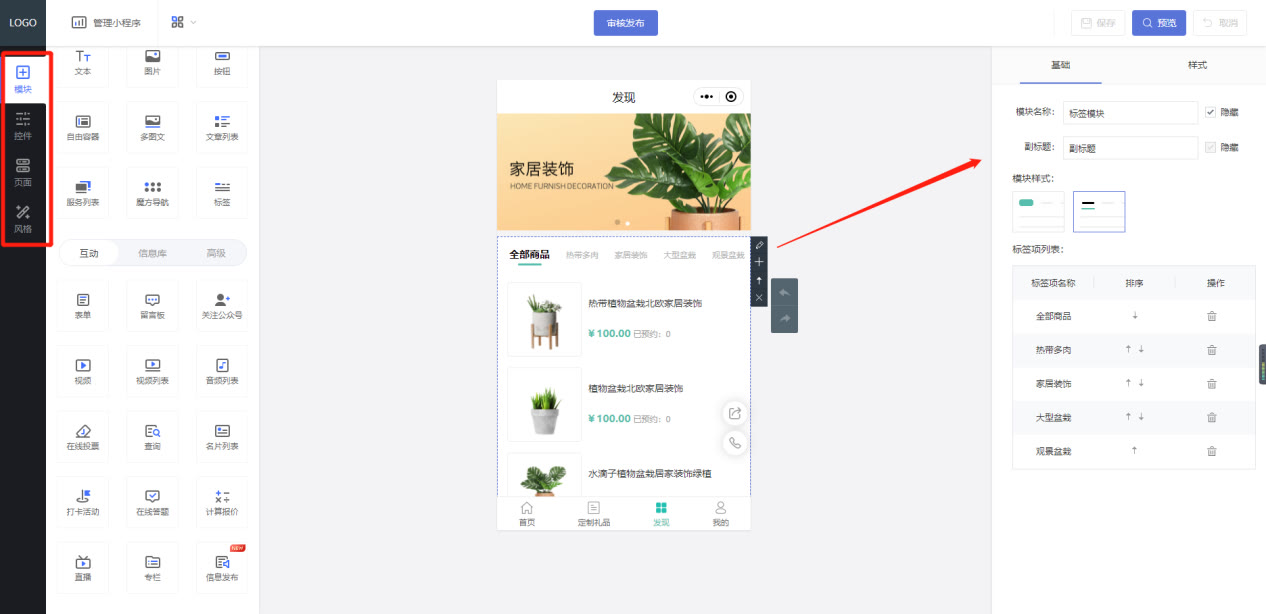1266x614 pixels.
Task: Click the 模块名称 input field
Action: [x=1130, y=113]
